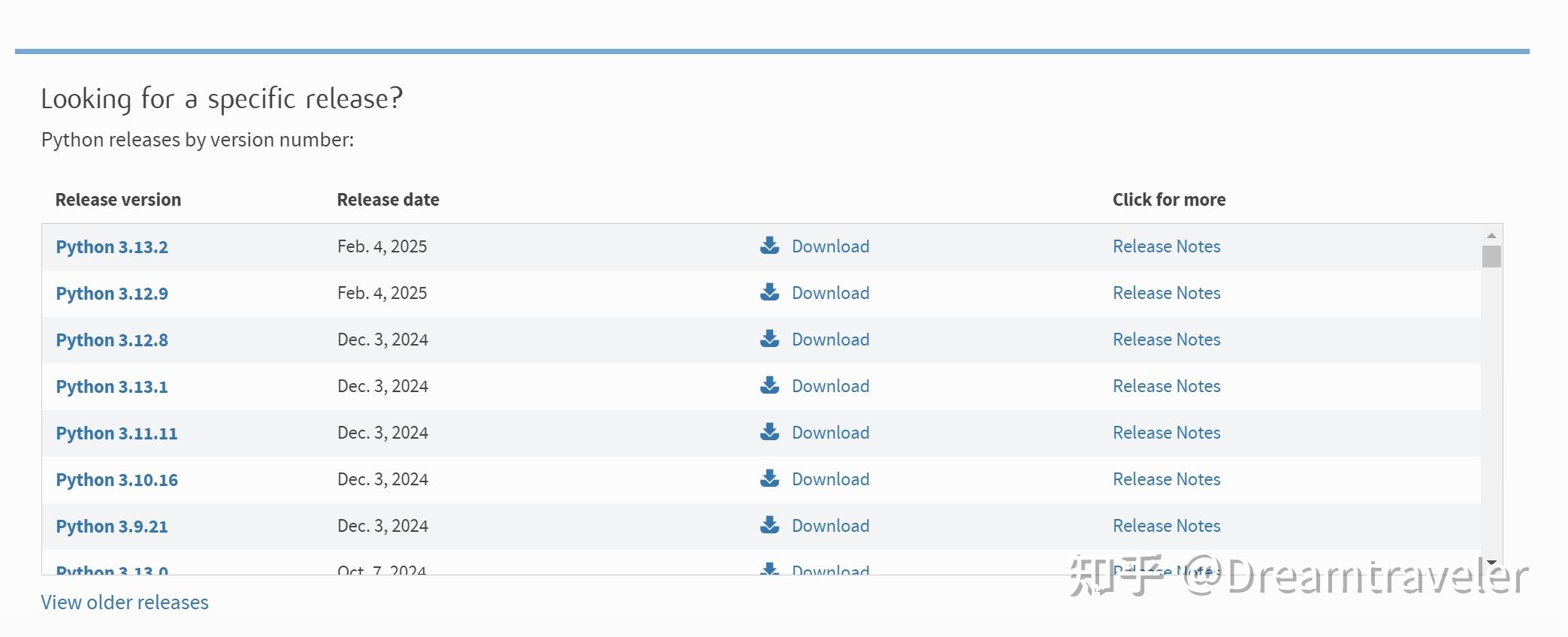Click View older releases link
This screenshot has height=637, width=1568.
click(125, 602)
